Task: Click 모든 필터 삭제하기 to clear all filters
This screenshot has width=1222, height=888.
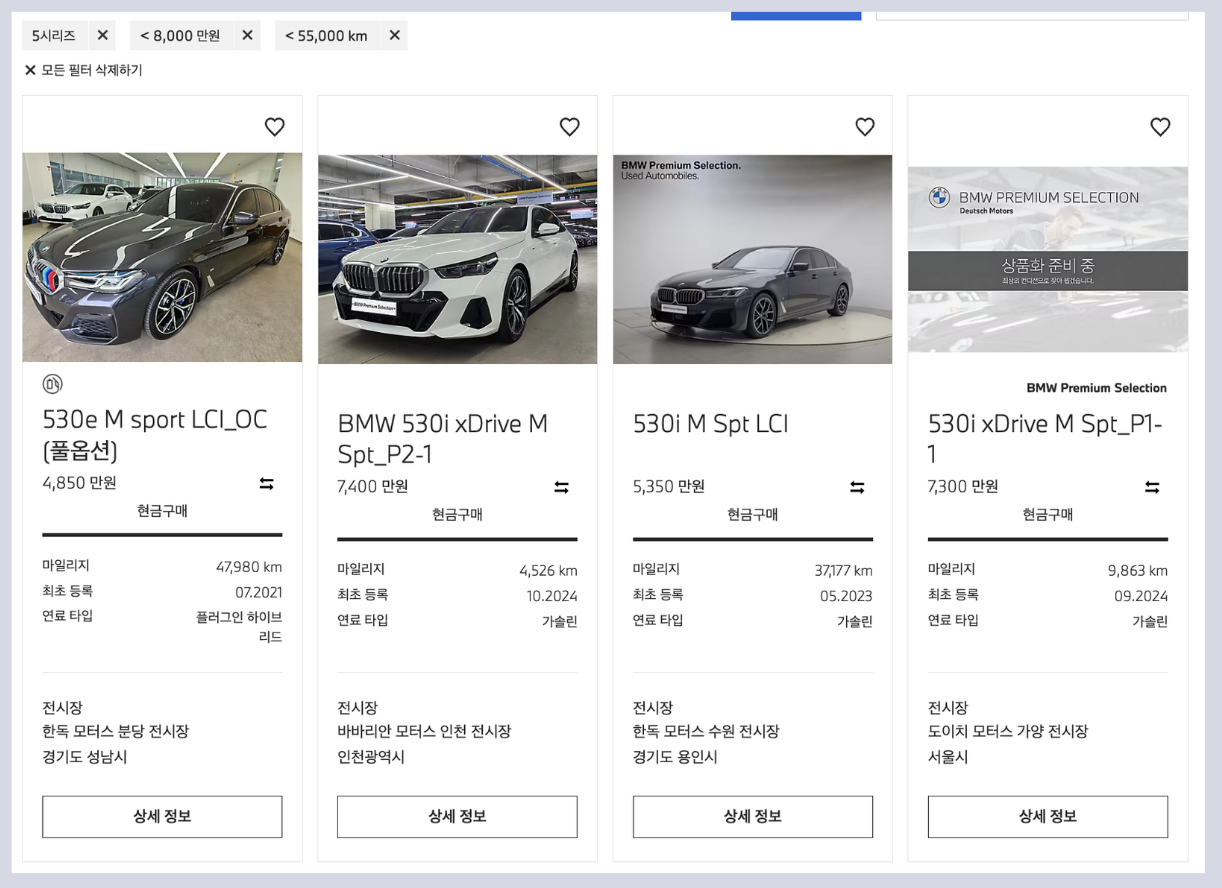Action: point(84,70)
